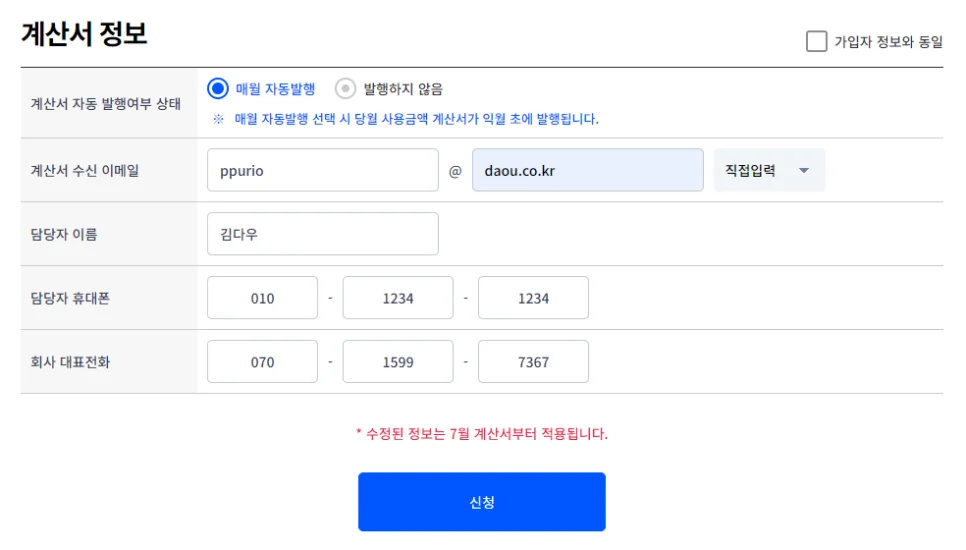This screenshot has width=966, height=550.
Task: Click the red 7월 계산서 notice text
Action: (482, 434)
